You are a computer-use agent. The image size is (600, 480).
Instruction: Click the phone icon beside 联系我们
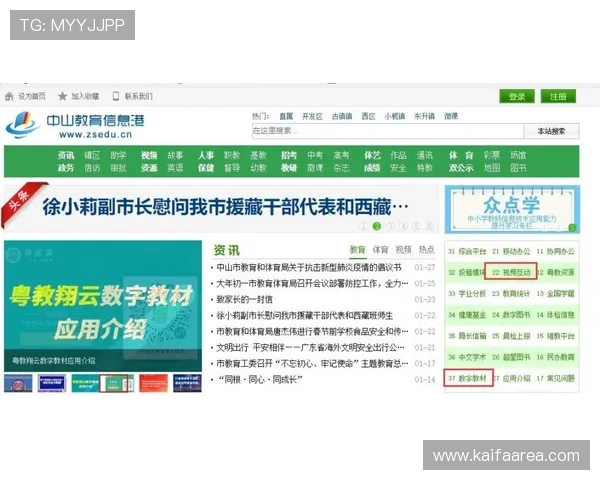[x=116, y=96]
